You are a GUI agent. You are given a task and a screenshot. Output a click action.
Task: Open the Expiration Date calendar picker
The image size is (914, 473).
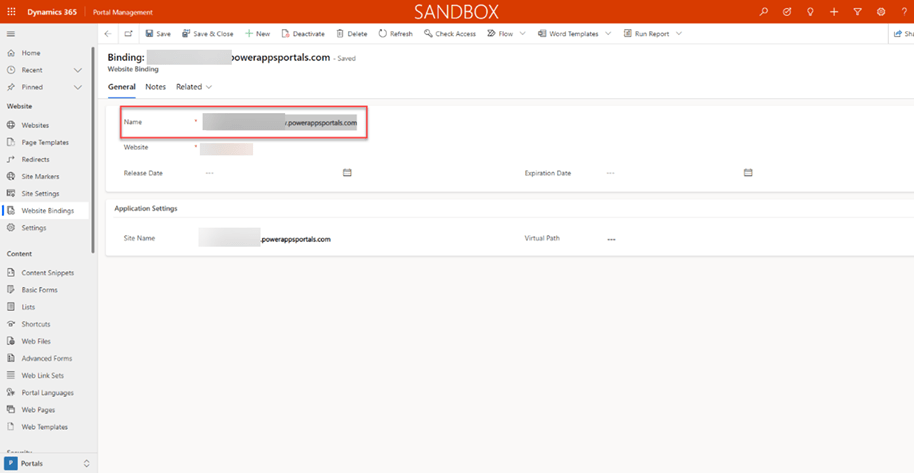click(748, 173)
